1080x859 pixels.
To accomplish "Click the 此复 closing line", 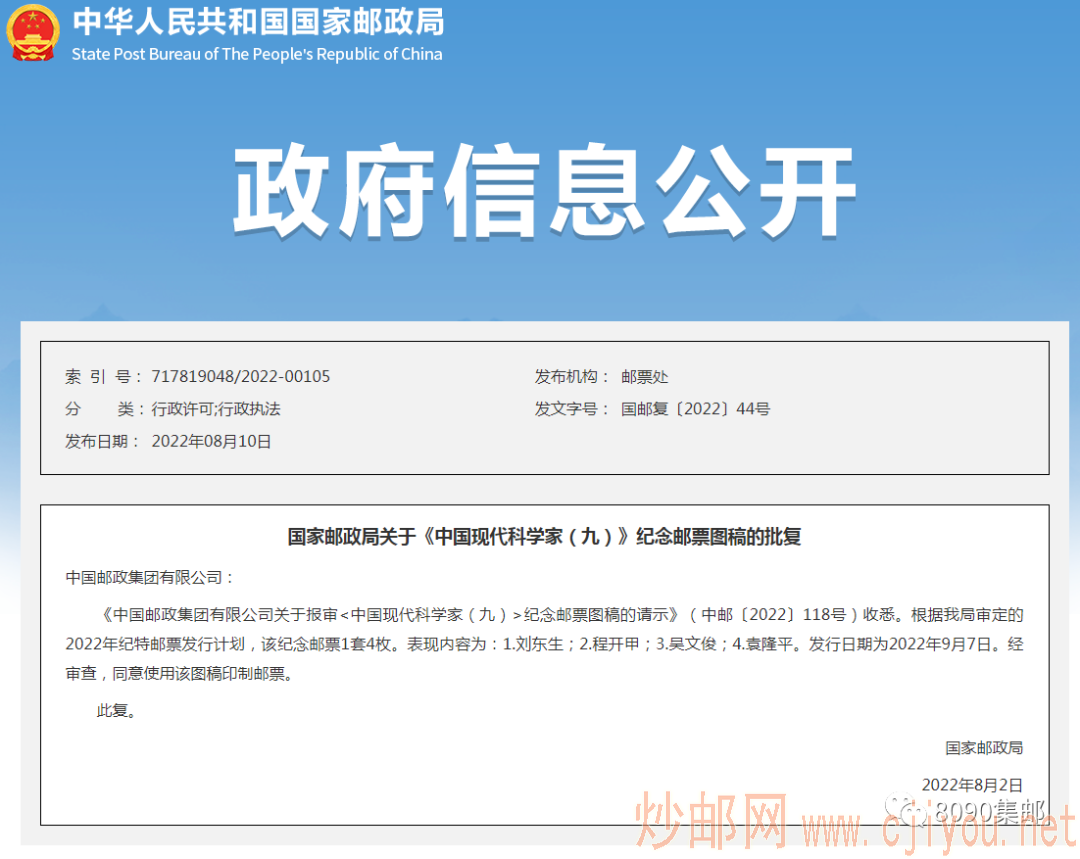I will point(116,711).
